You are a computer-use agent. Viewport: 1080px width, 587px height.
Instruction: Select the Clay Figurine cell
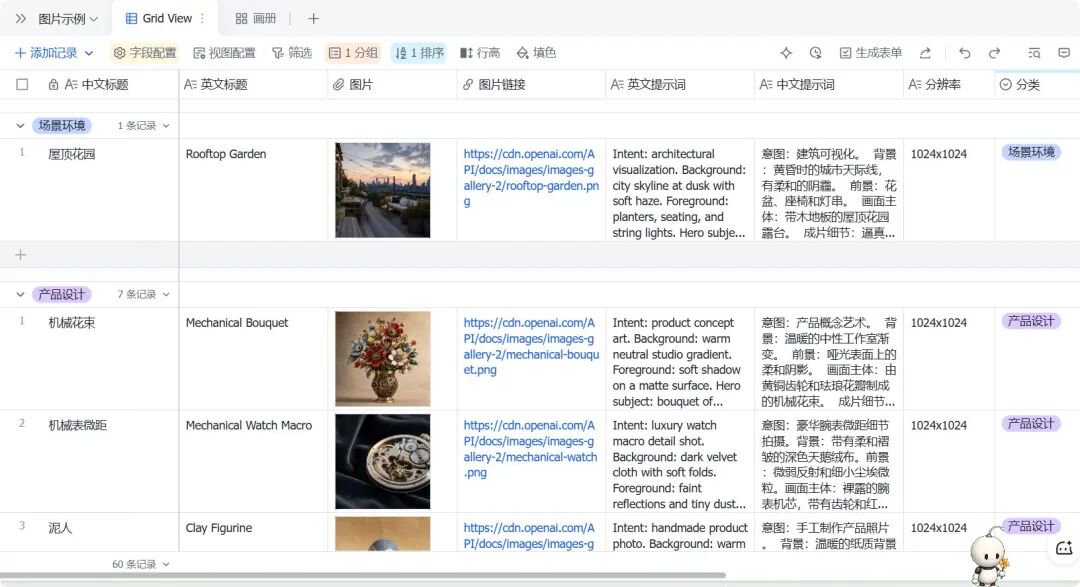(x=253, y=532)
